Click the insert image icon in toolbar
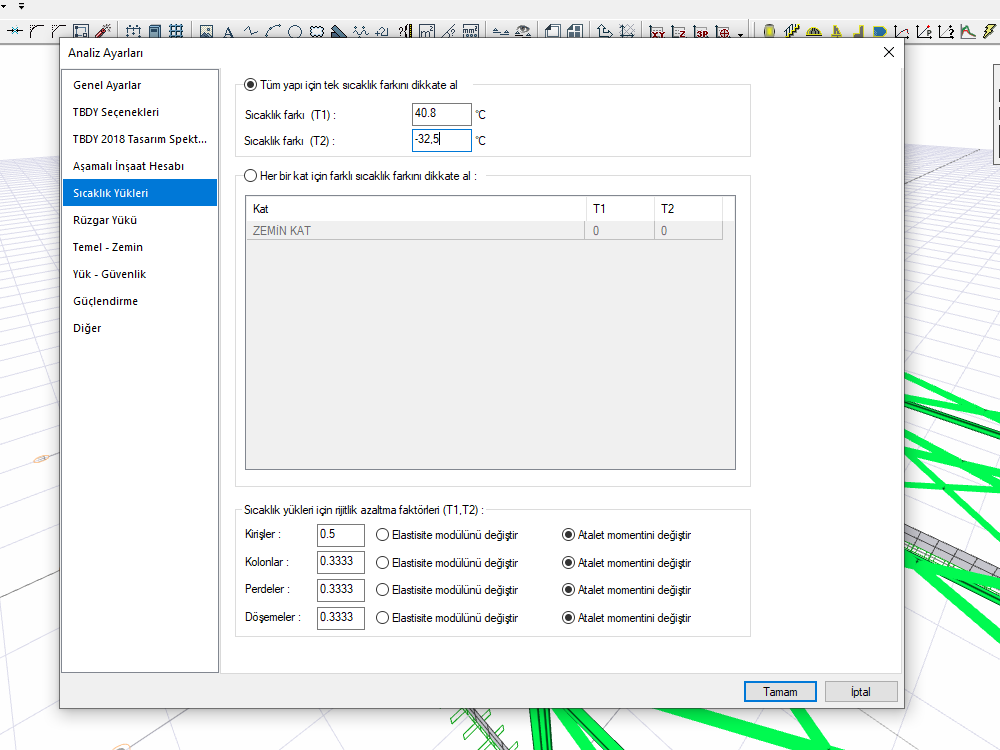The height and width of the screenshot is (750, 1000). [207, 32]
